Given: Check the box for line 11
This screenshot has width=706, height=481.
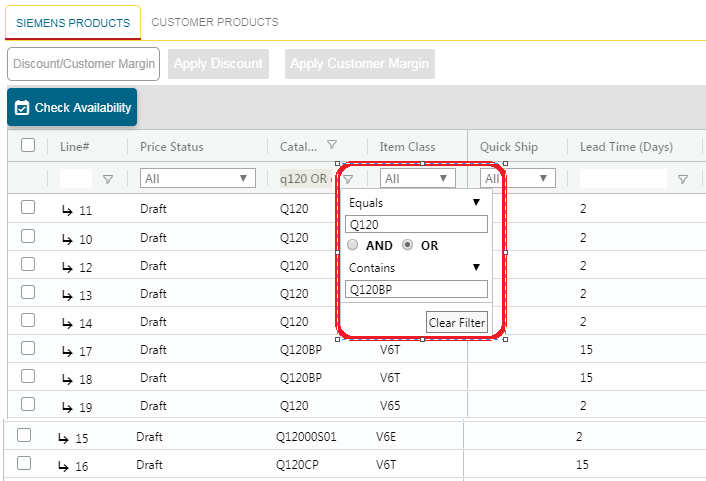Looking at the screenshot, I should pyautogui.click(x=28, y=207).
